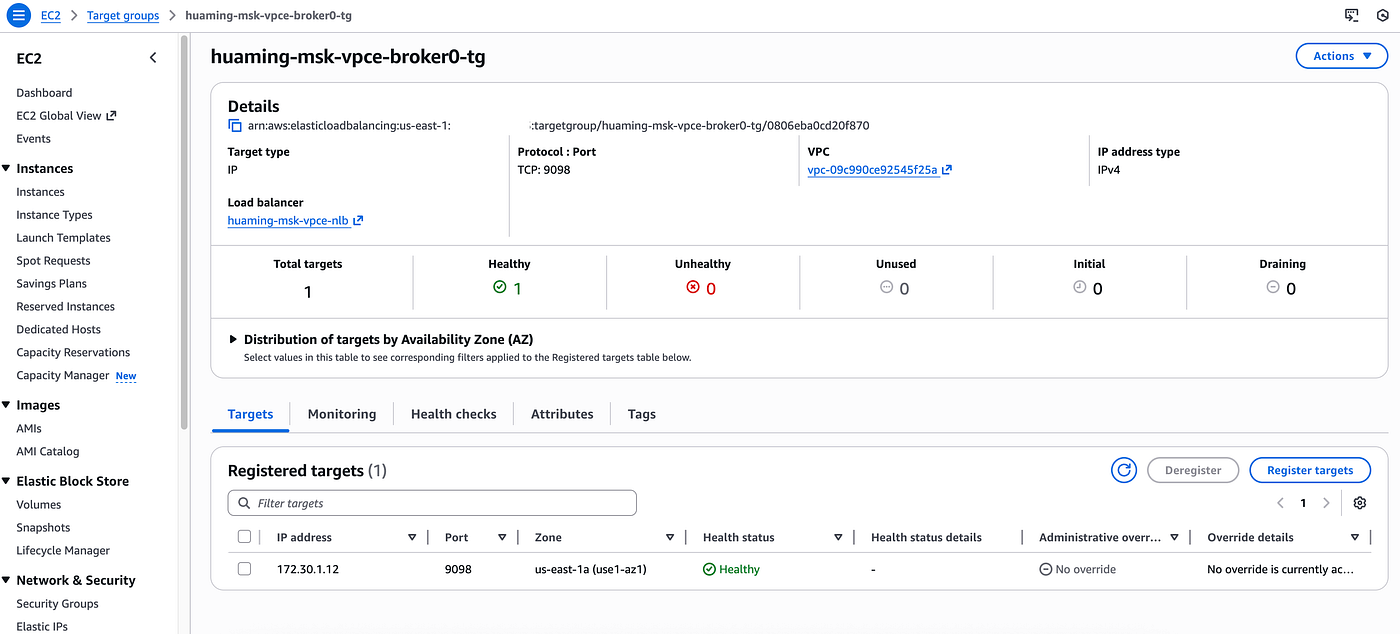The height and width of the screenshot is (634, 1400).
Task: Switch to the Monitoring tab
Action: (x=342, y=414)
